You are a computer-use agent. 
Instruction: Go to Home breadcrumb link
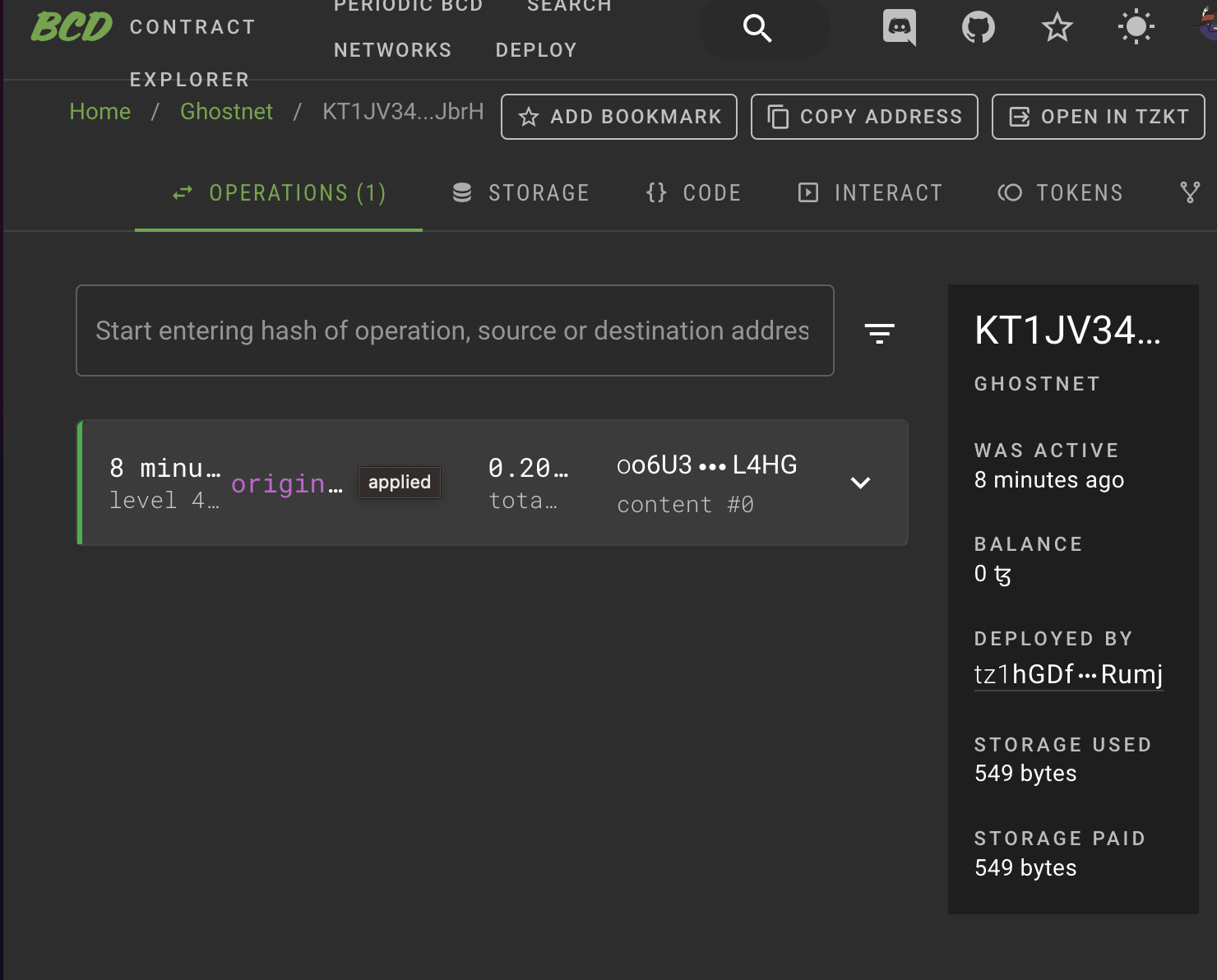click(99, 111)
